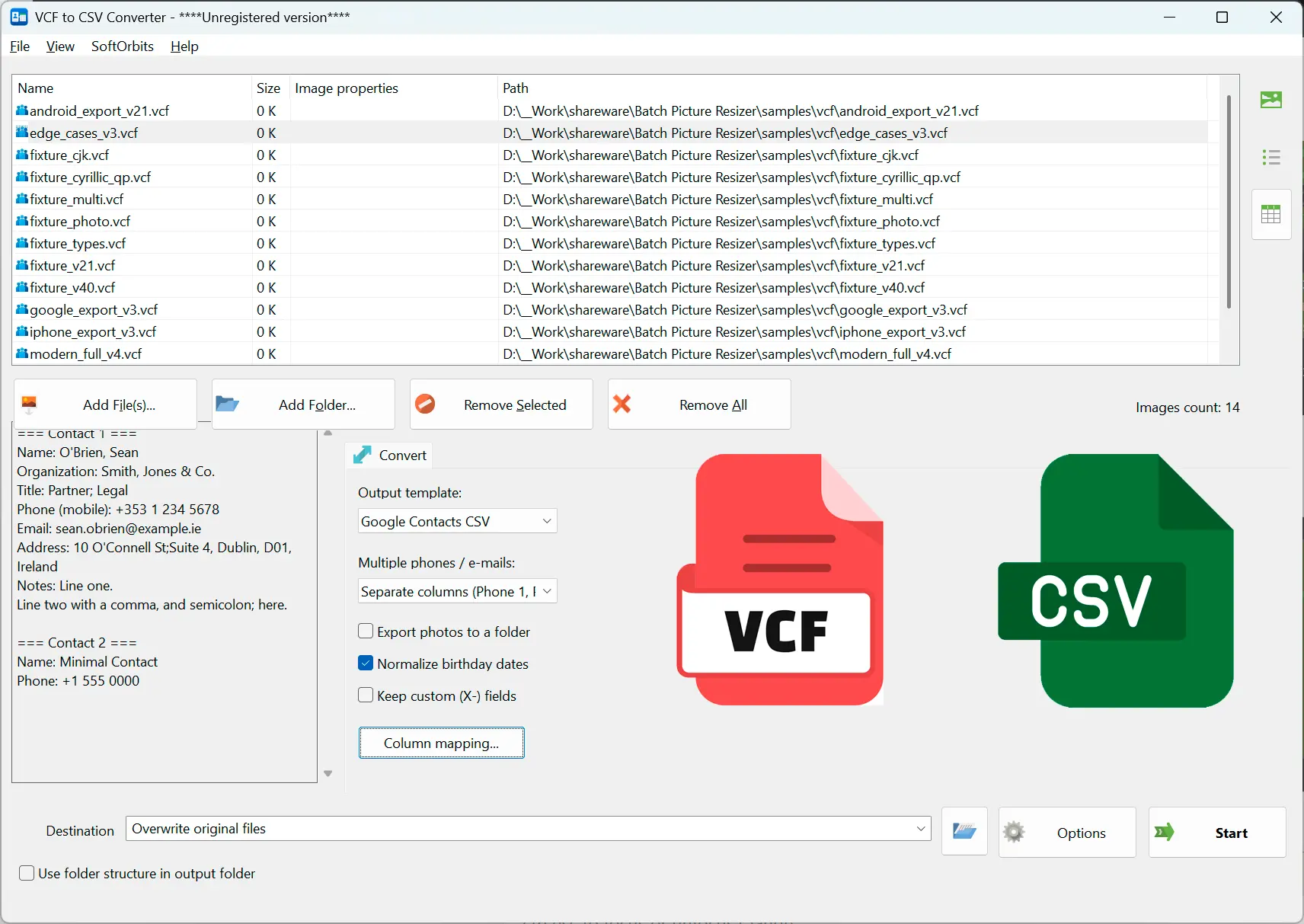The height and width of the screenshot is (924, 1304).
Task: Select file name google_export_v3.vcf
Action: pos(94,310)
